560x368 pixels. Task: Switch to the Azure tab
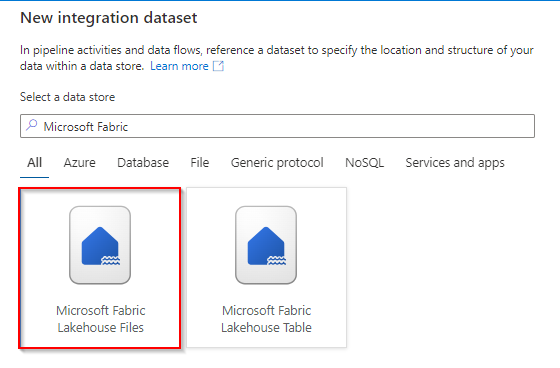tap(80, 163)
